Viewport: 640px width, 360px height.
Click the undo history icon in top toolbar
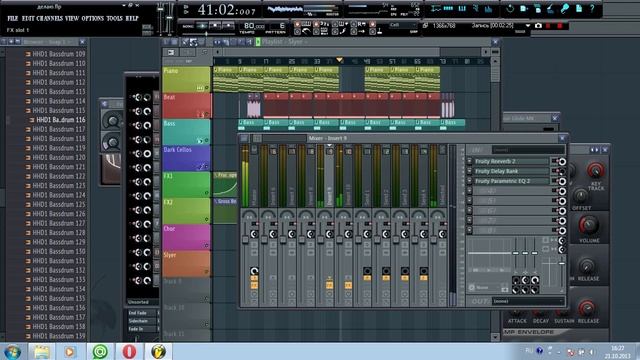510,9
